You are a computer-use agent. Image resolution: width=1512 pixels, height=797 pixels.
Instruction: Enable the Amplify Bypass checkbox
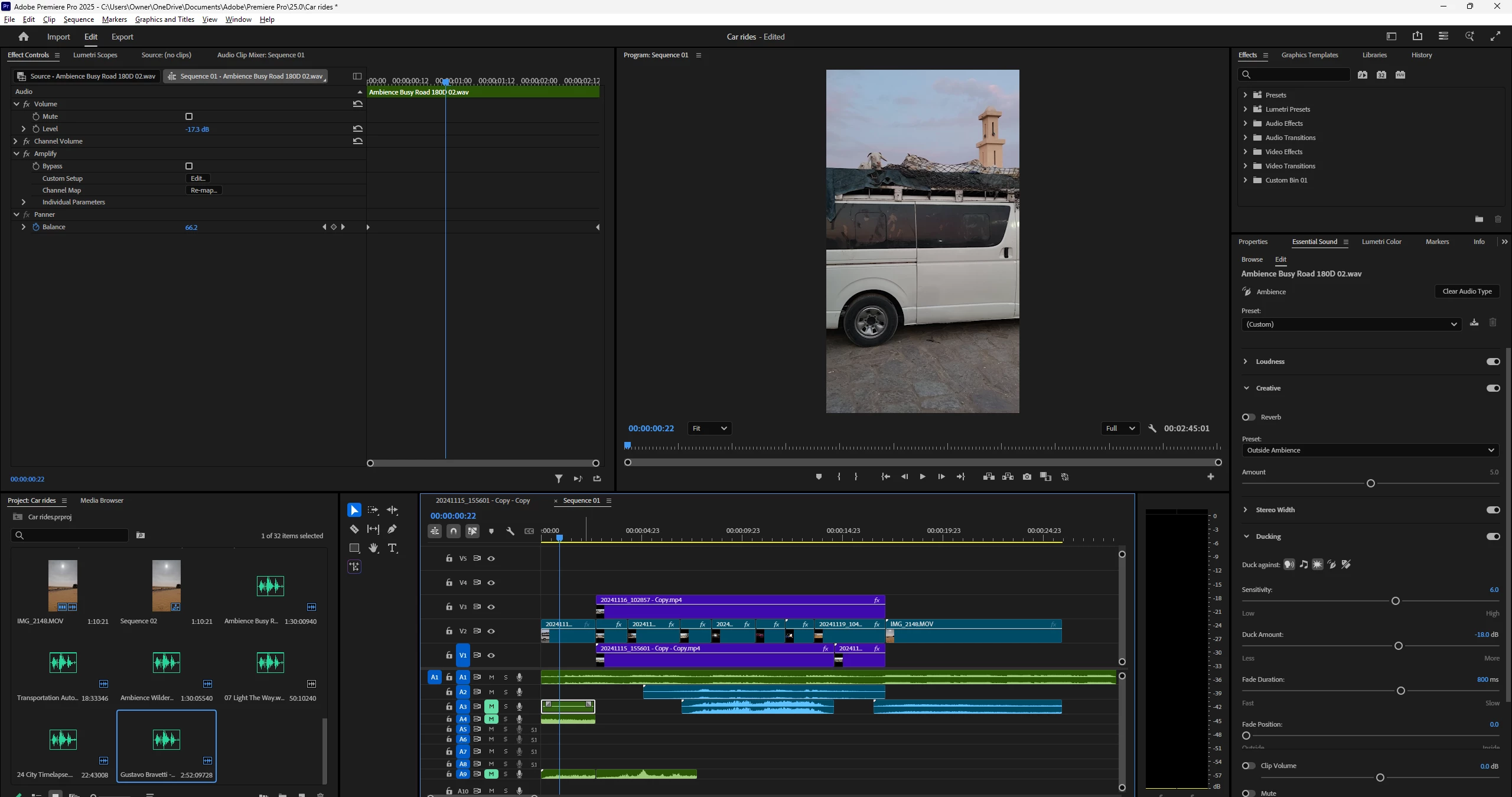pos(189,166)
